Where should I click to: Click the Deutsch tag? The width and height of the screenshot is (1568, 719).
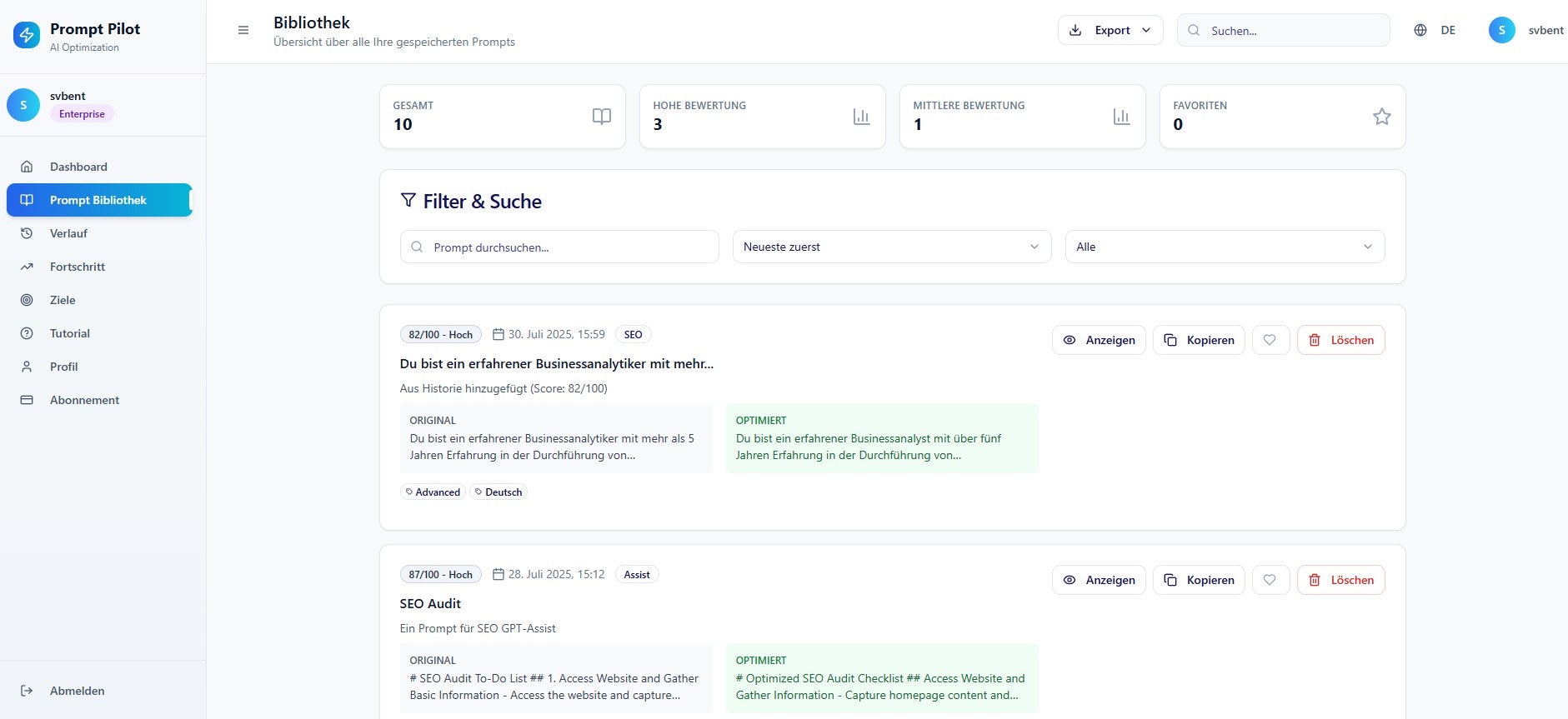click(498, 492)
